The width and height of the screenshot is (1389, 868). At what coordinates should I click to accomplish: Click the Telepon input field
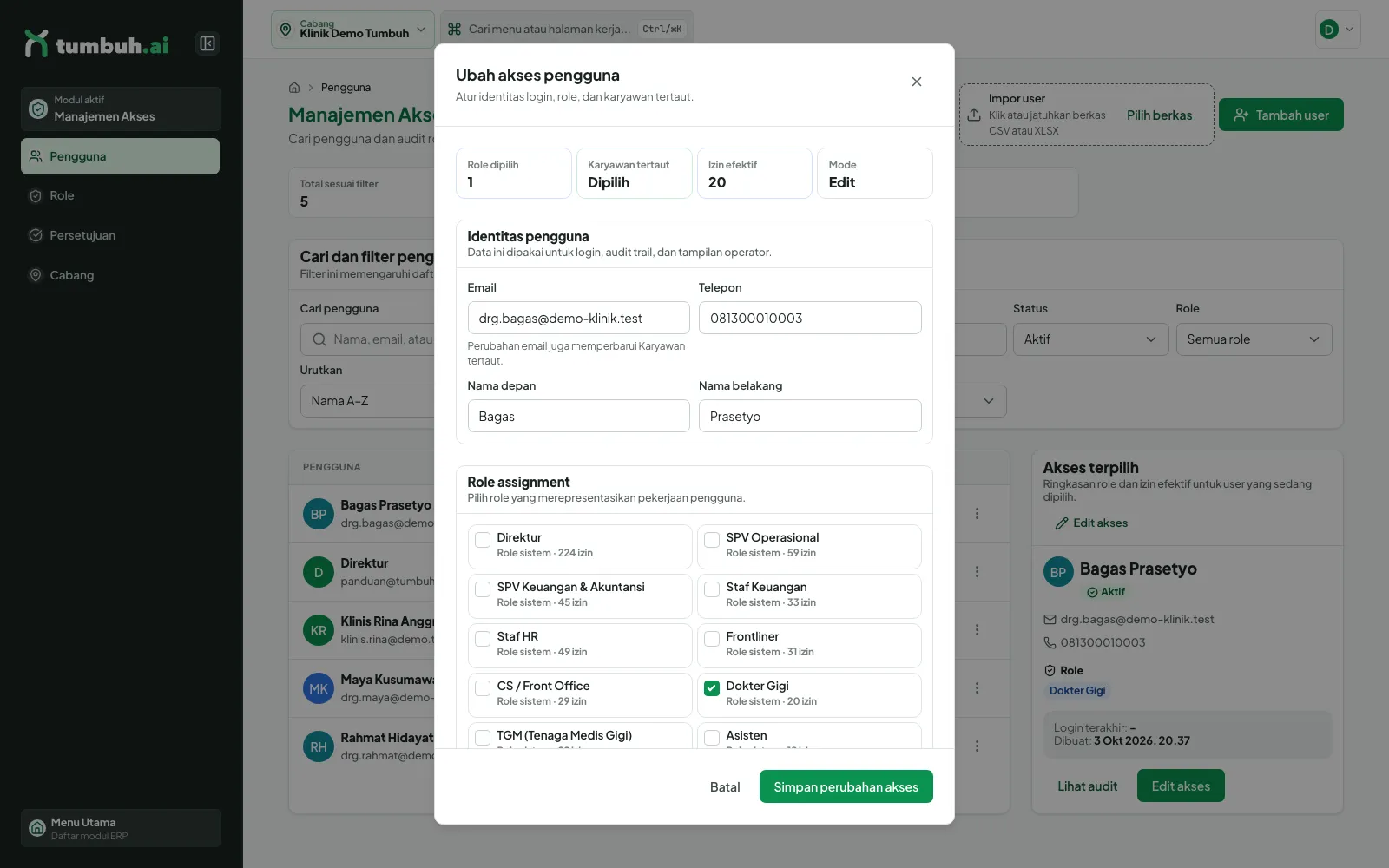[x=810, y=318]
